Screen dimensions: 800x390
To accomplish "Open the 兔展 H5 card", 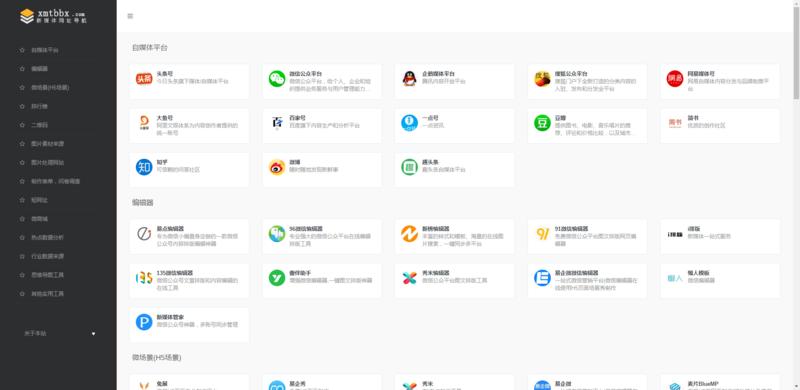I will [189, 382].
